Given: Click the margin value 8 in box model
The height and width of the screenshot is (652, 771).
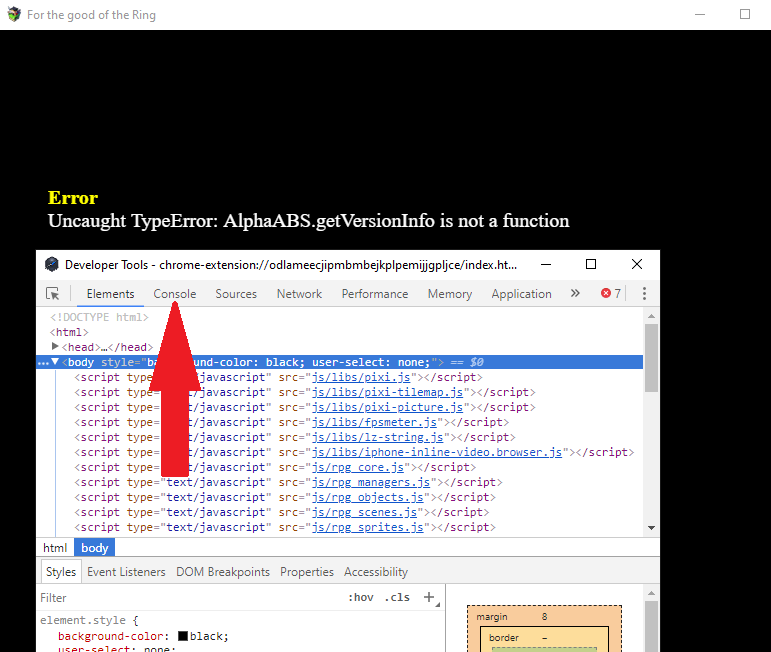Looking at the screenshot, I should tap(544, 617).
